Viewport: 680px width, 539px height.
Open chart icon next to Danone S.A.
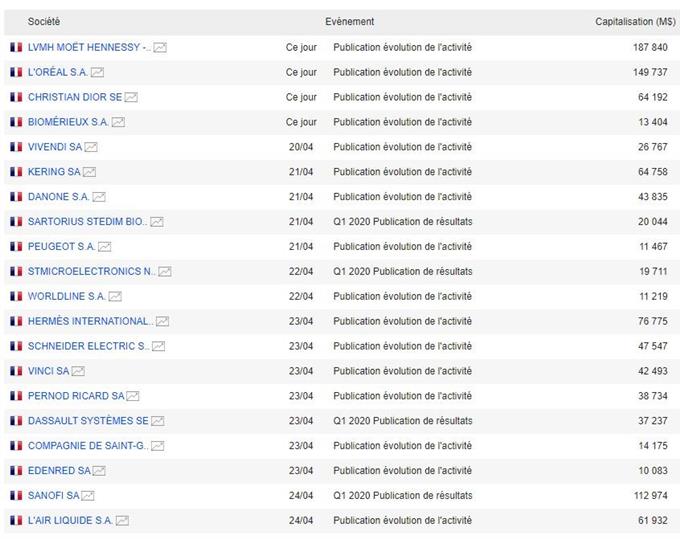pos(99,197)
